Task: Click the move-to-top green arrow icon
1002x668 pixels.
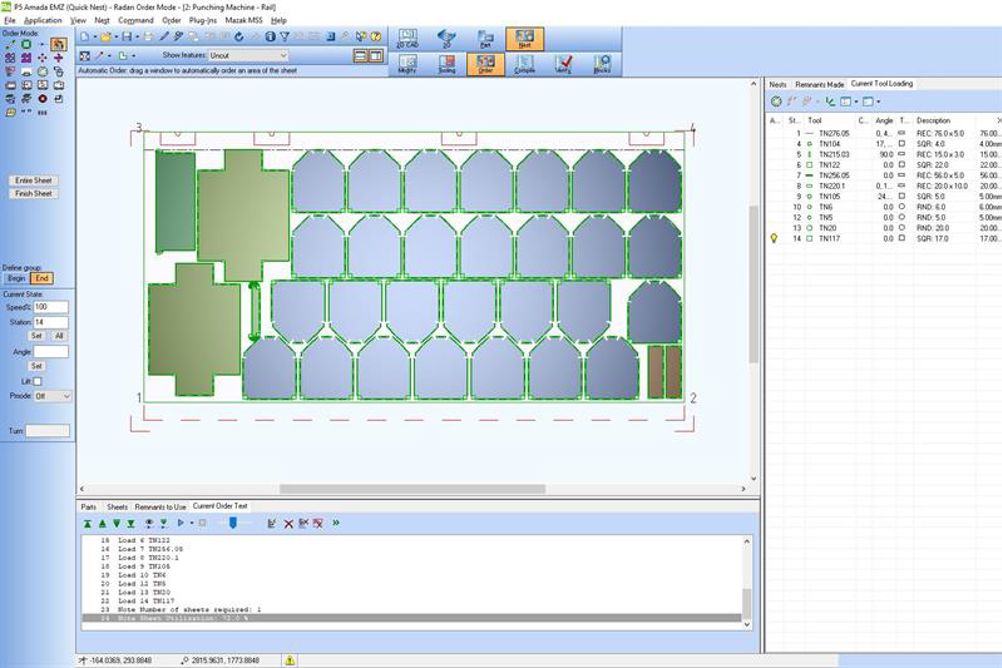Action: point(88,524)
